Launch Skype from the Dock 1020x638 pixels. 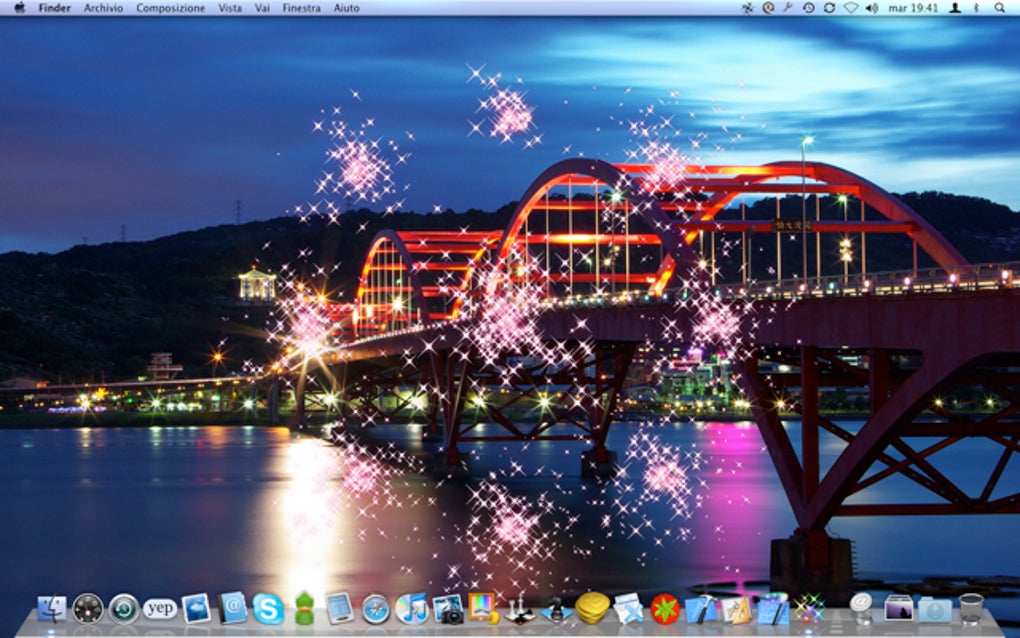[x=268, y=609]
